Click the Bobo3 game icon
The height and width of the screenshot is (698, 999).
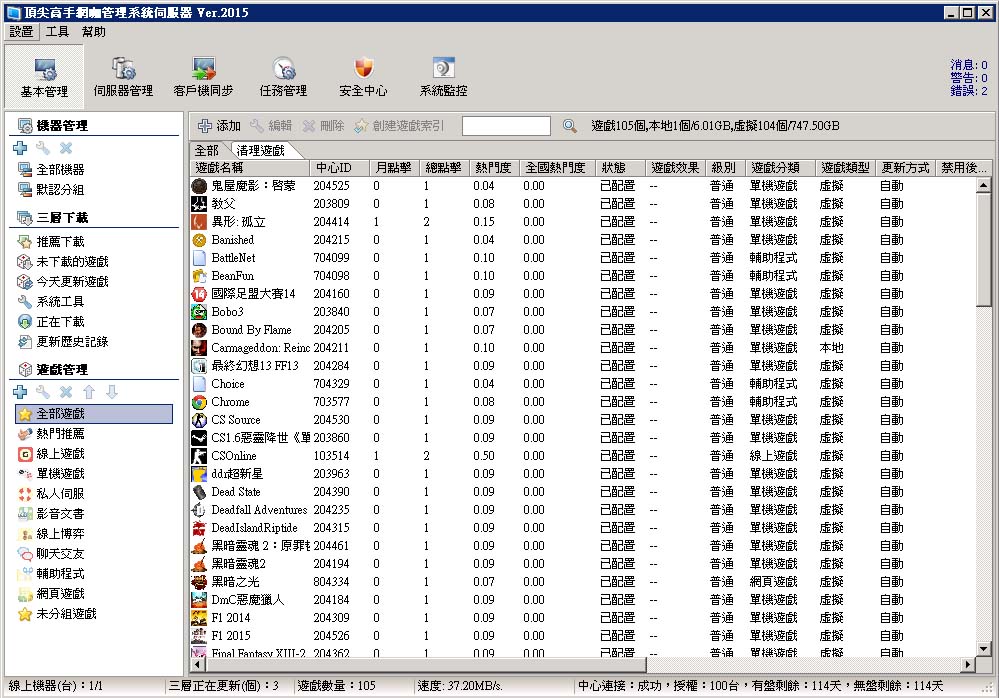pos(199,312)
